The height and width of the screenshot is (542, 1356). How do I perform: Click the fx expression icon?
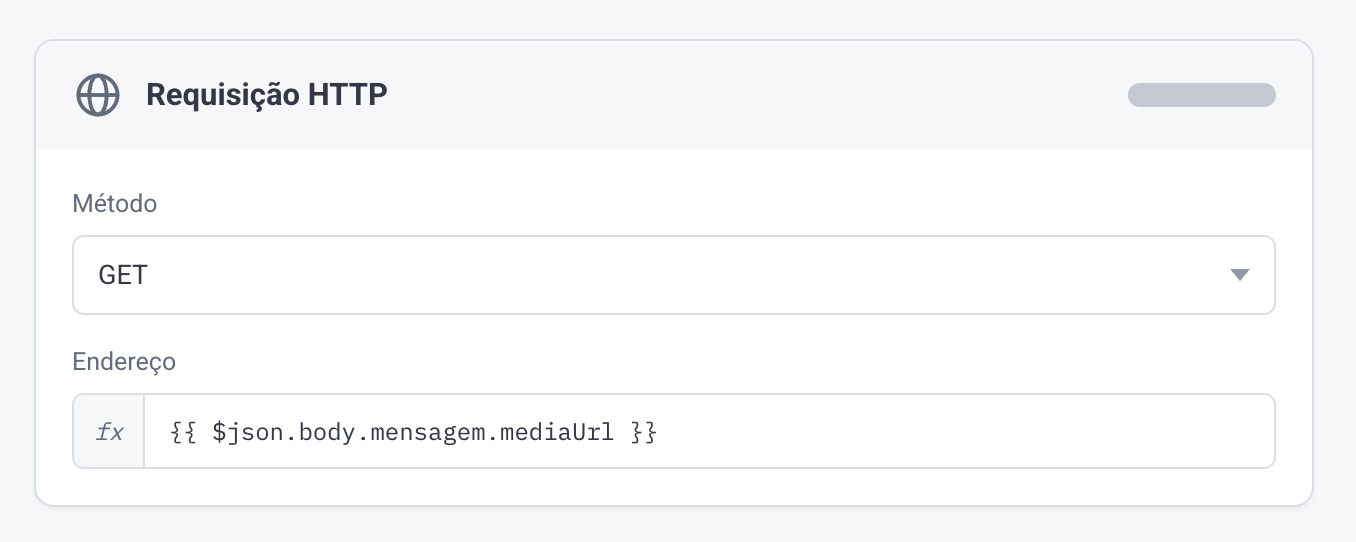point(109,432)
